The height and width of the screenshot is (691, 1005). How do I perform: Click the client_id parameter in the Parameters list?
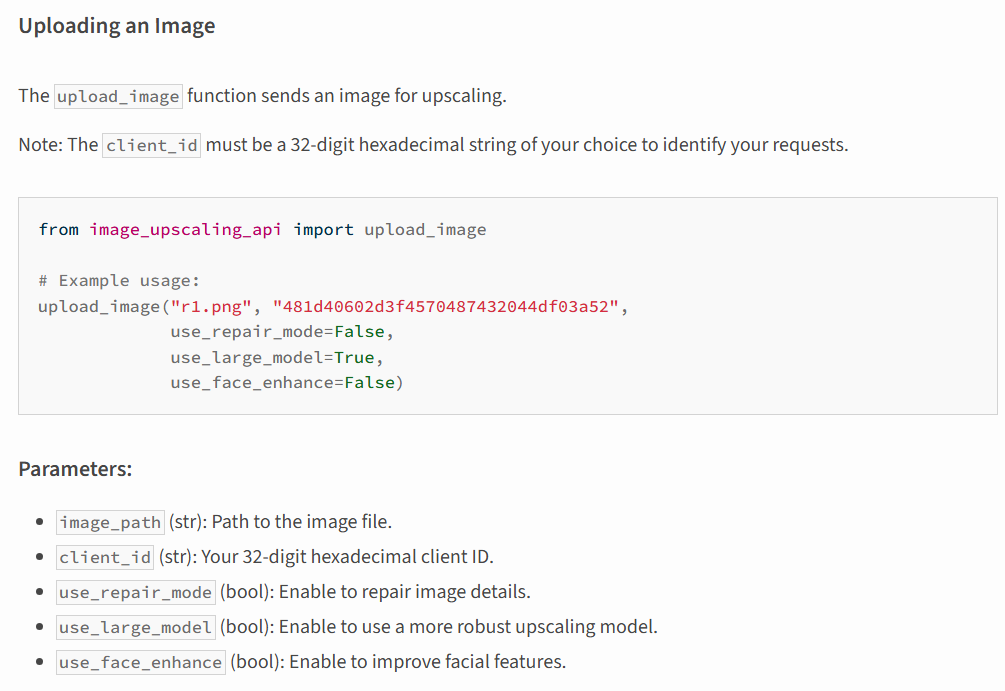[105, 557]
